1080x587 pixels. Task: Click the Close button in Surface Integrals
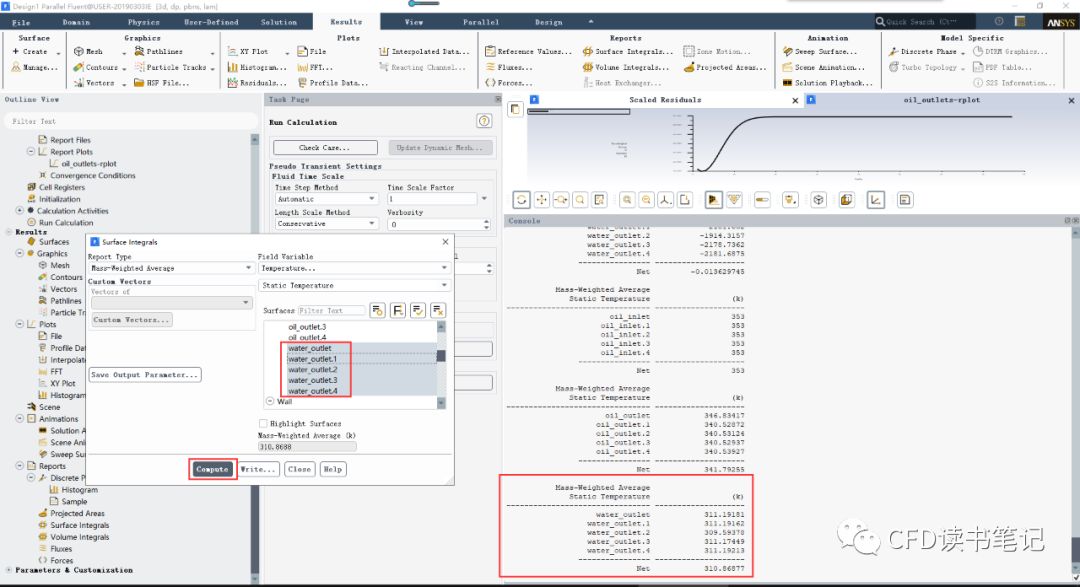[x=300, y=469]
